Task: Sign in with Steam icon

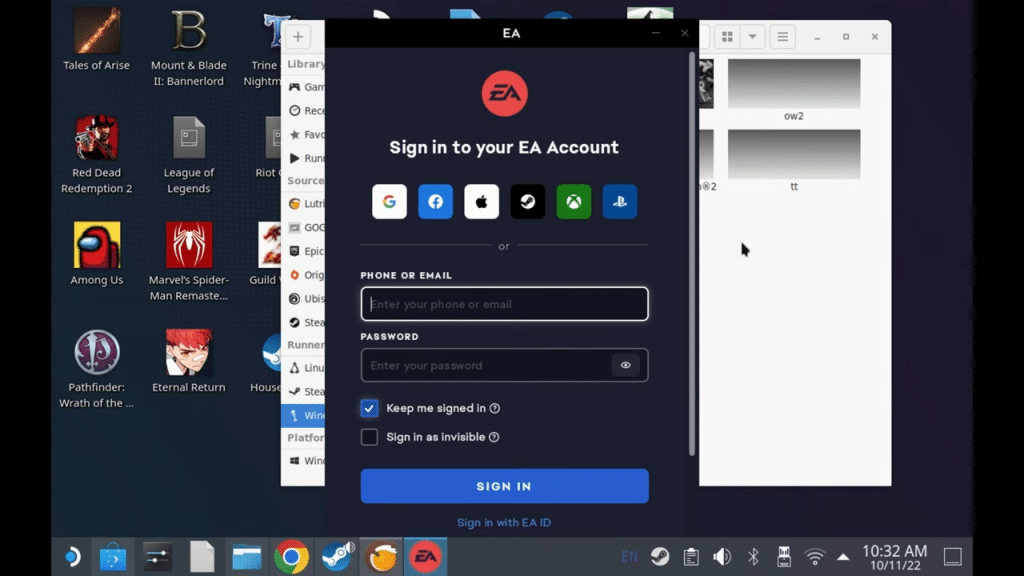Action: [528, 201]
